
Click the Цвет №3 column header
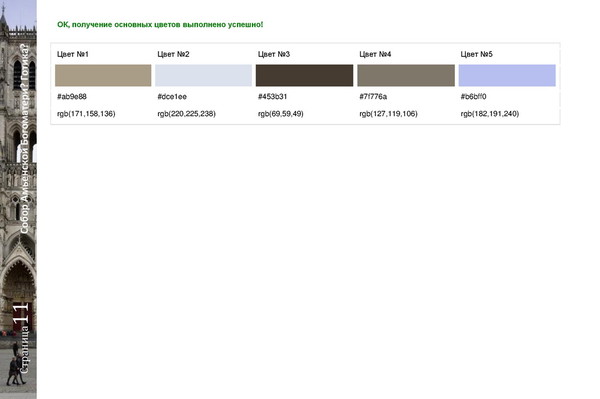click(x=274, y=54)
